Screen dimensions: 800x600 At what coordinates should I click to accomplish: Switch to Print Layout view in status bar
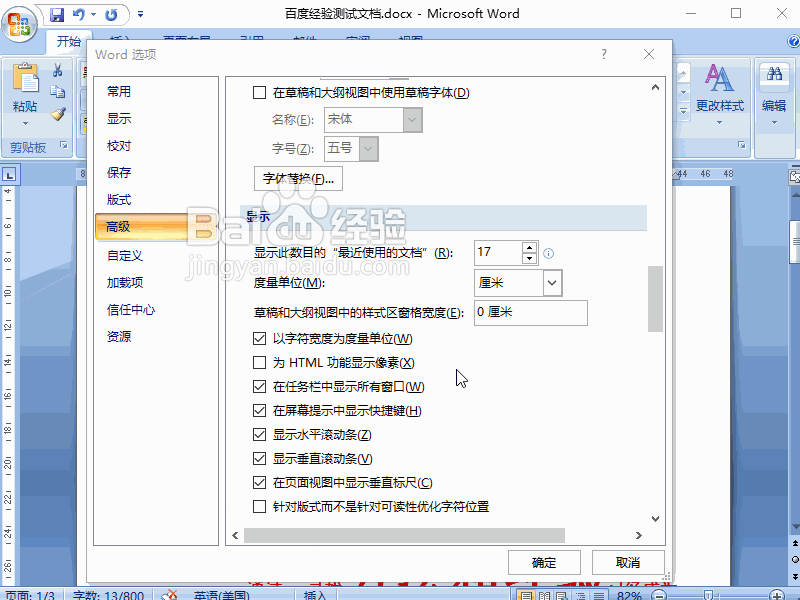[x=527, y=595]
